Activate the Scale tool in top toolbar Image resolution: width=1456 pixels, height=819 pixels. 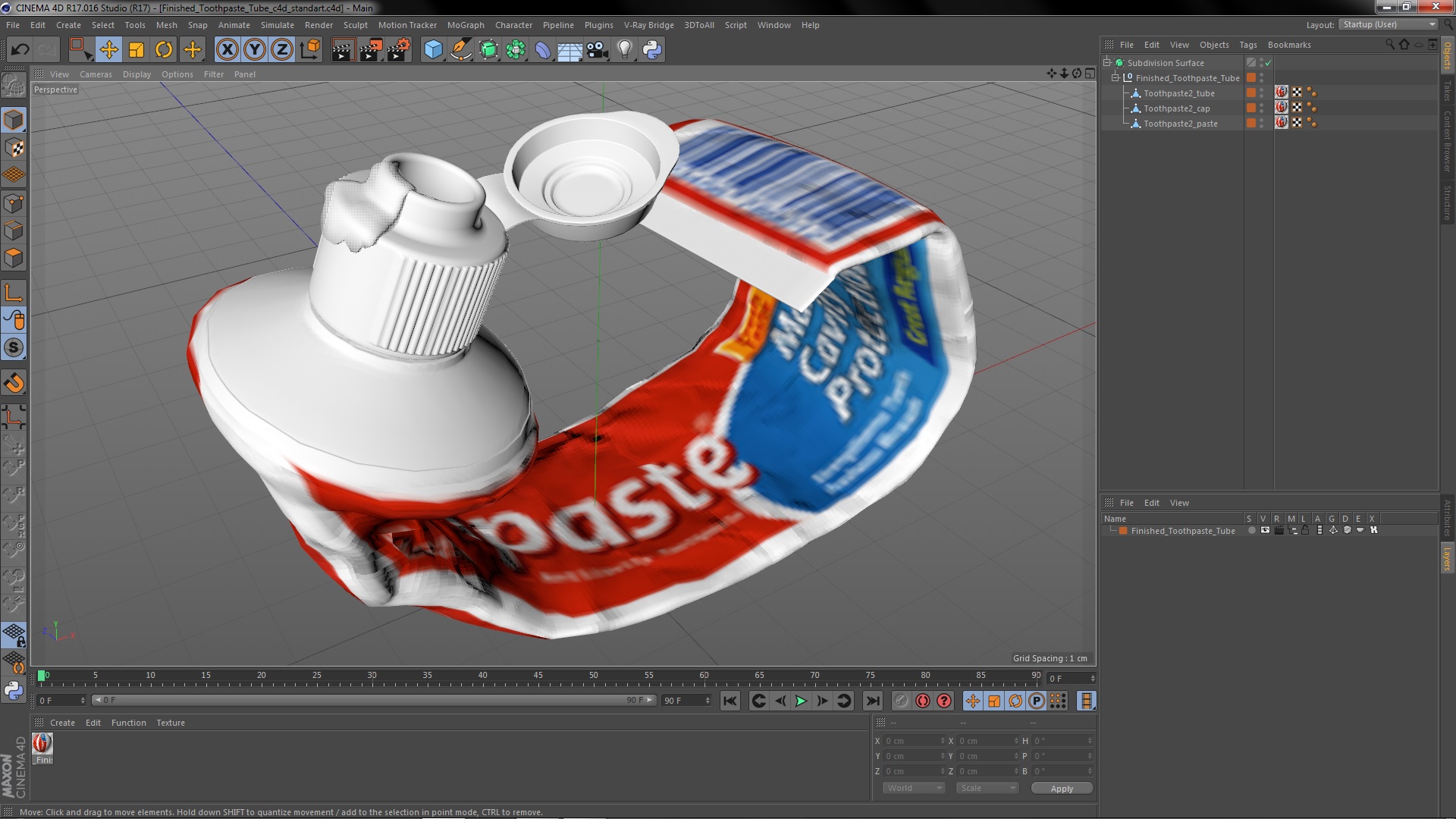pos(136,50)
